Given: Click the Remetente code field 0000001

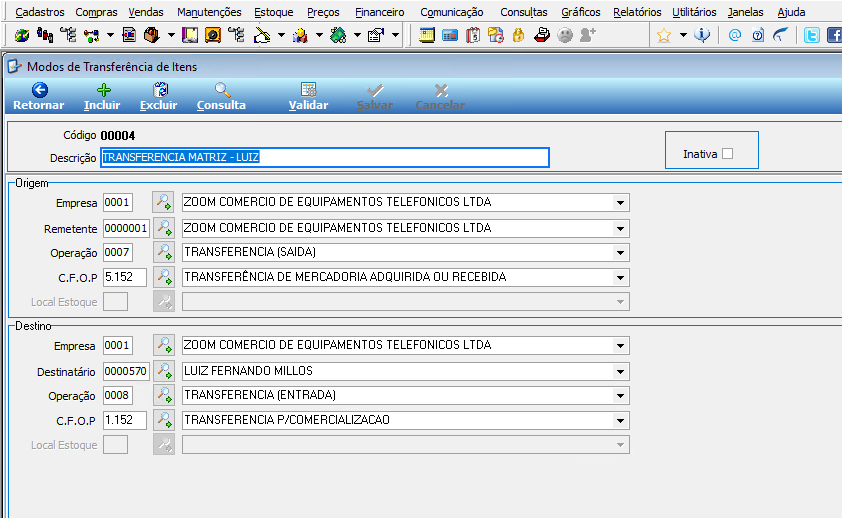Looking at the screenshot, I should click(126, 228).
